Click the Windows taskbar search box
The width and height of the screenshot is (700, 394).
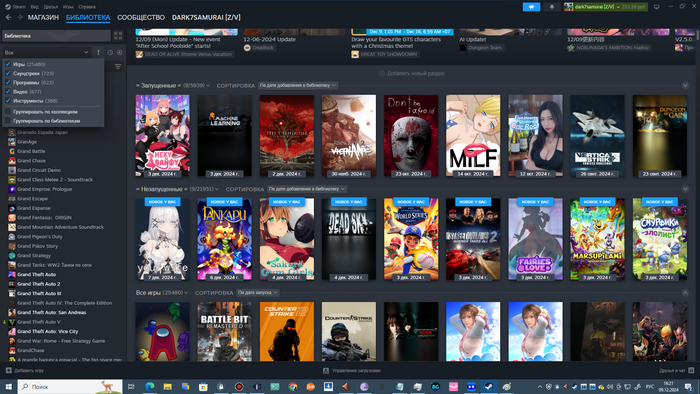70,386
